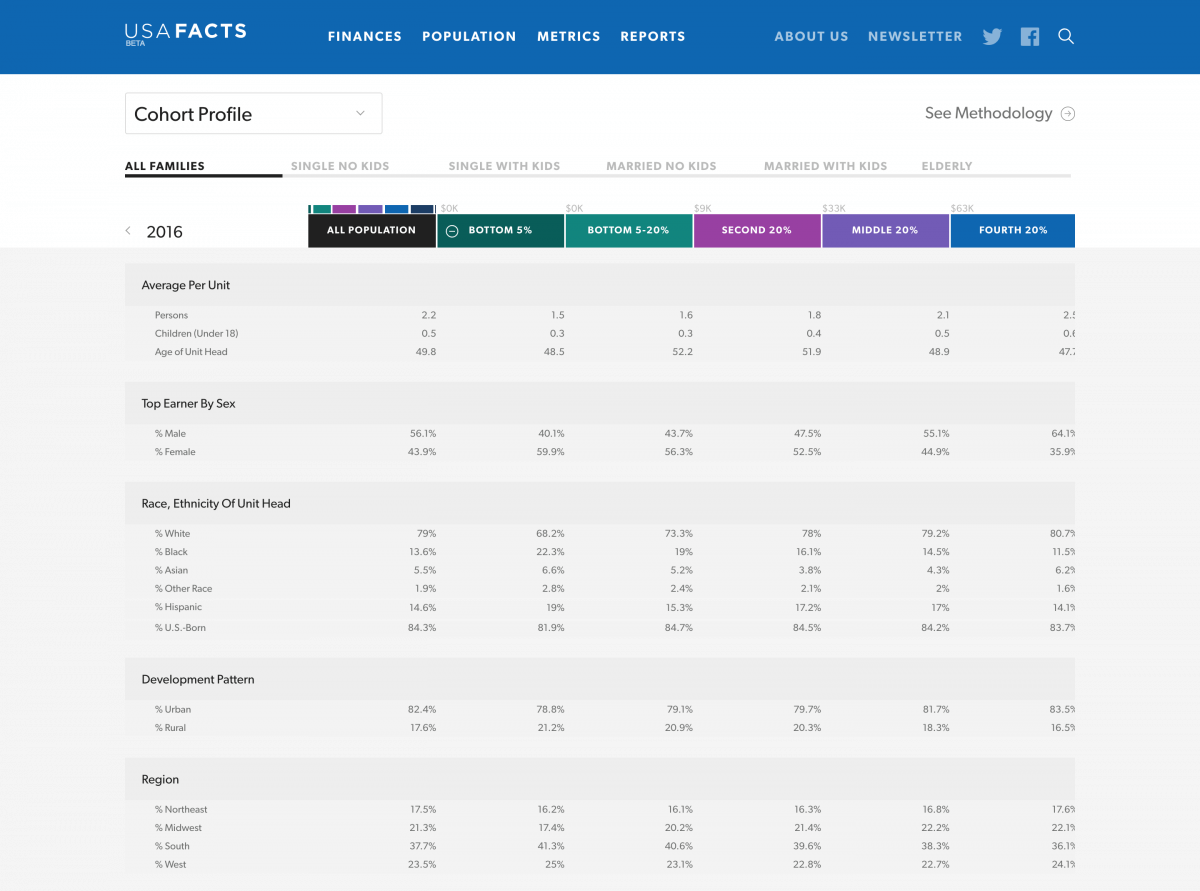
Task: Click the % Other Race row label
Action: pyautogui.click(x=184, y=589)
